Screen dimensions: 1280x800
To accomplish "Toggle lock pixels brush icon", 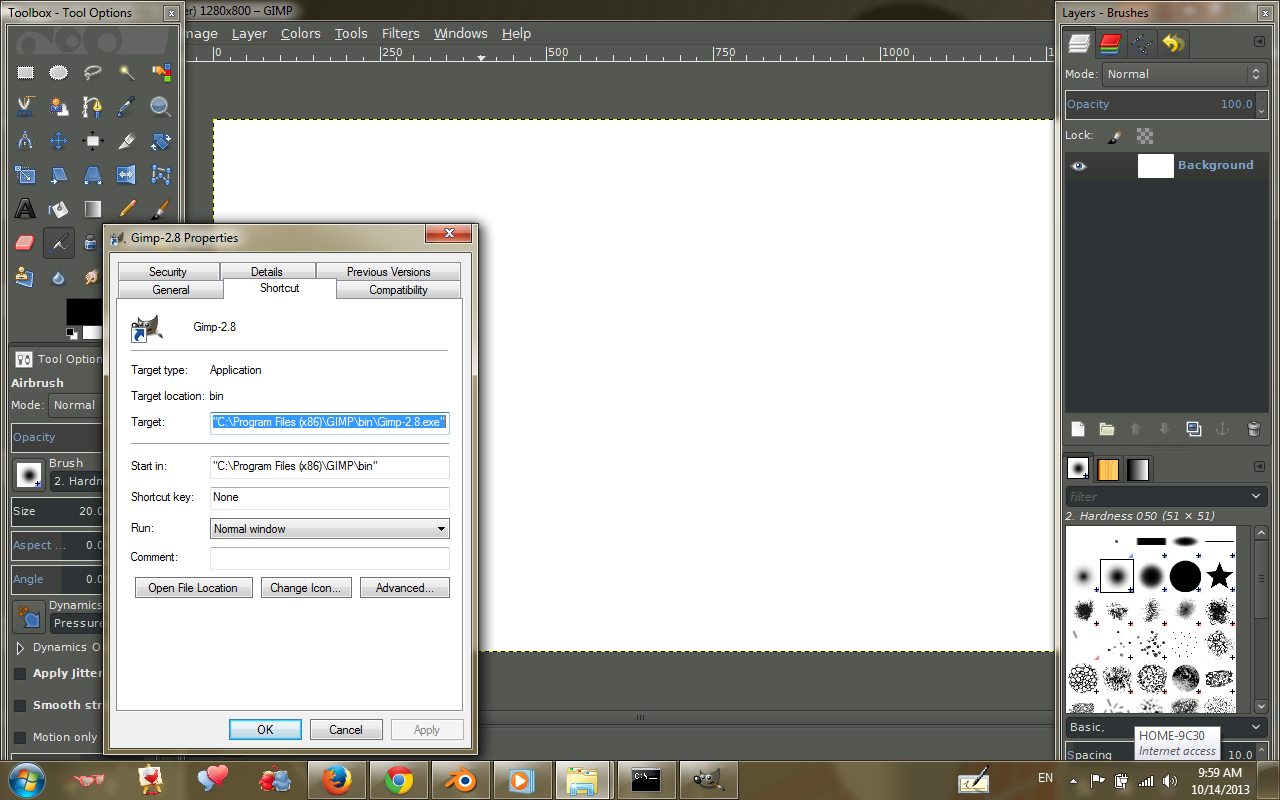I will 1117,135.
